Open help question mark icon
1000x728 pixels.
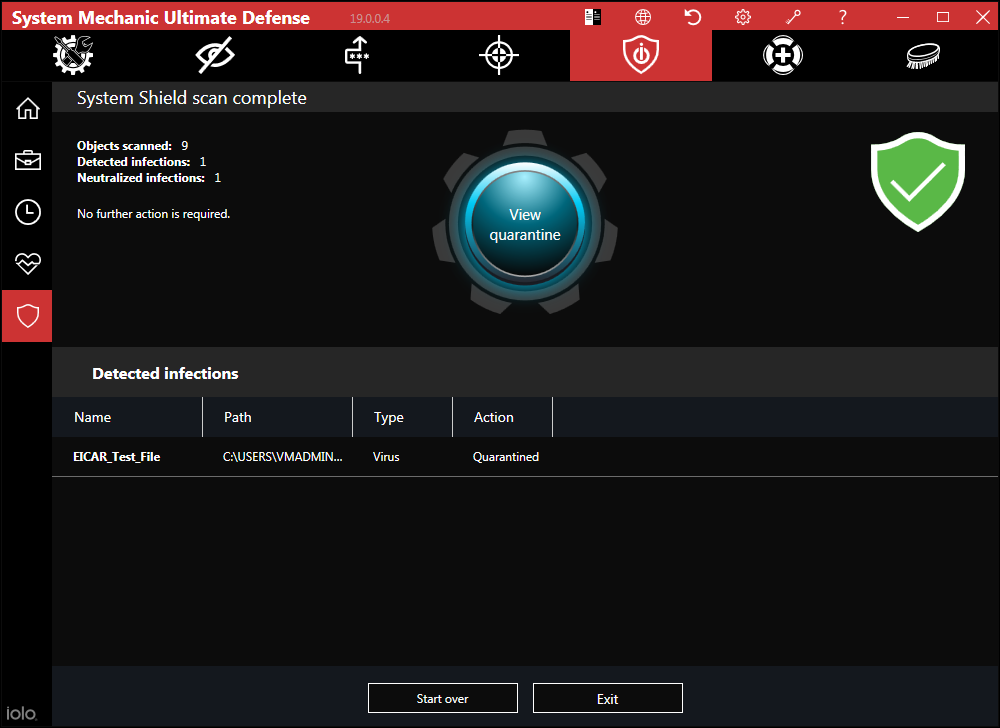[842, 17]
